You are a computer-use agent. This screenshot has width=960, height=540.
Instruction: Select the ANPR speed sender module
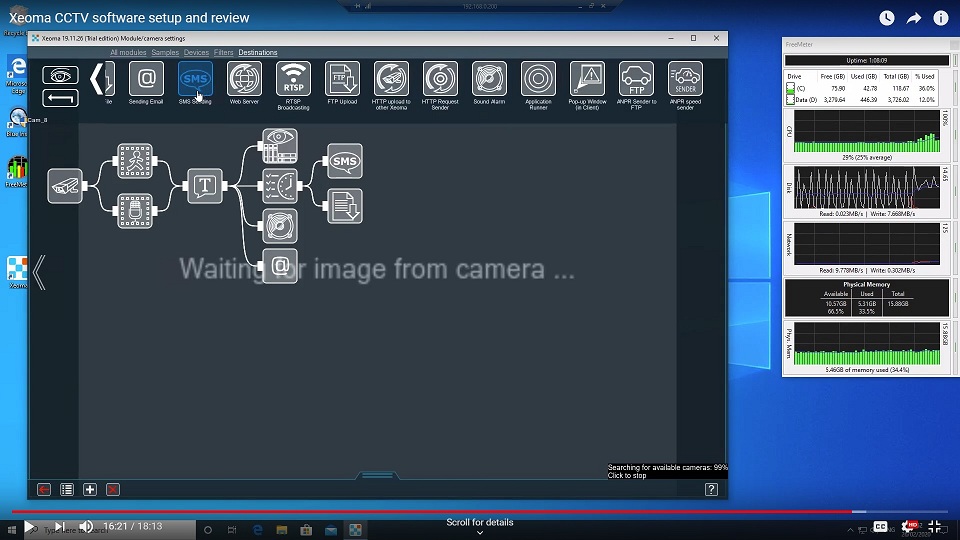pos(685,78)
